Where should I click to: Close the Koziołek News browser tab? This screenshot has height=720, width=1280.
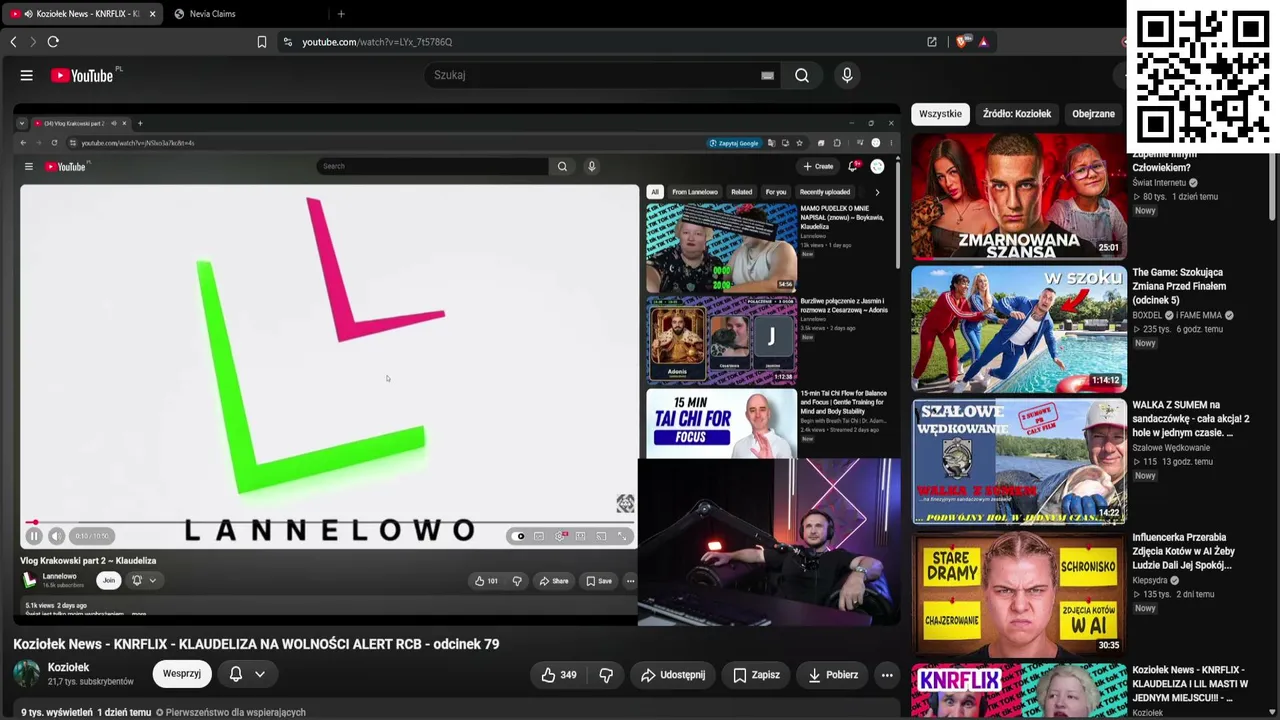(152, 14)
